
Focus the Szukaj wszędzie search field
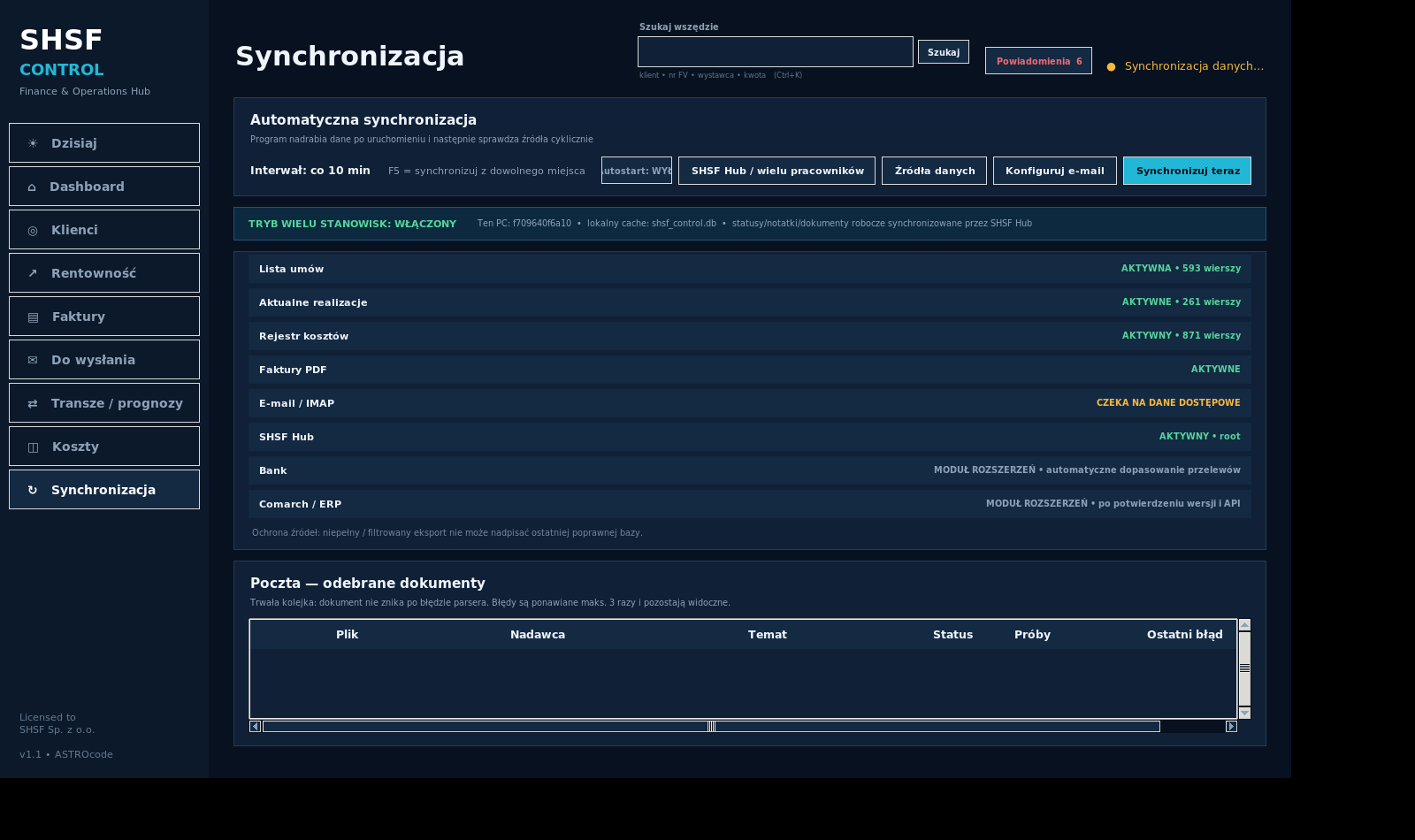[x=776, y=52]
